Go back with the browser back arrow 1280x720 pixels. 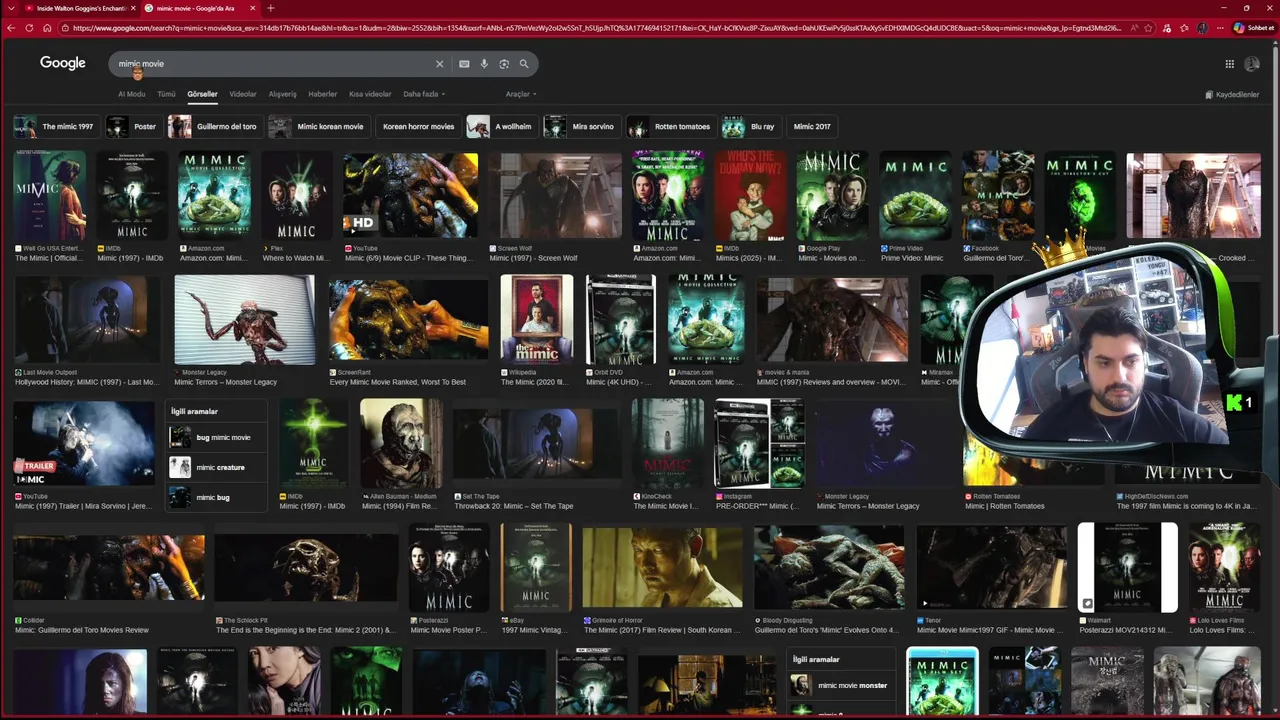11,28
